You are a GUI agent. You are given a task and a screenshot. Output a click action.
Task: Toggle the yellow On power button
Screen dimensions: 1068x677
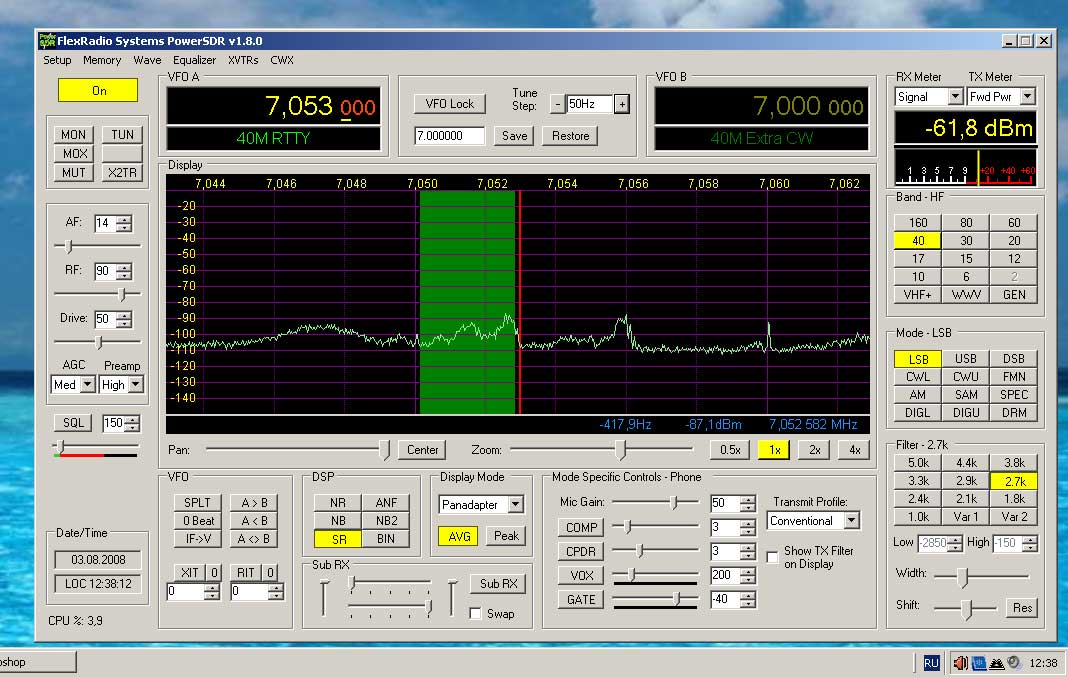pyautogui.click(x=99, y=90)
